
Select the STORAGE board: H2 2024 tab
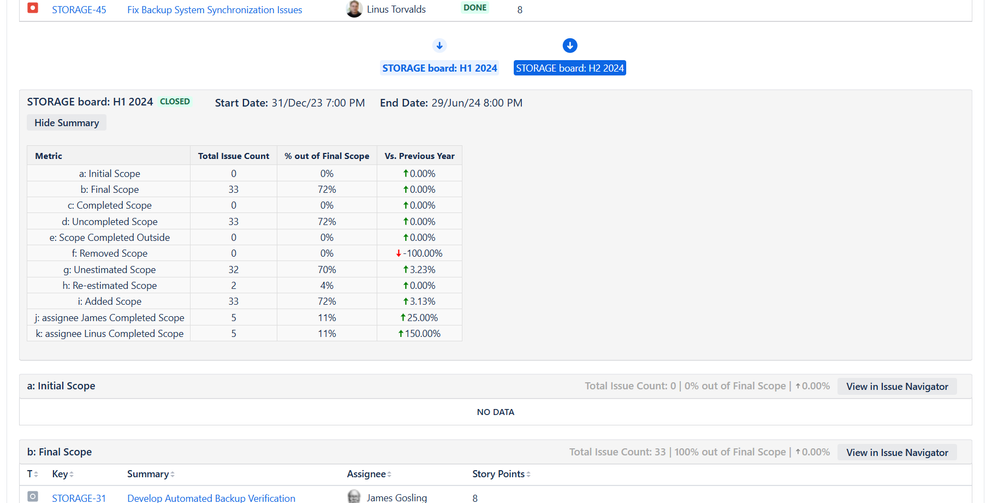(x=570, y=68)
